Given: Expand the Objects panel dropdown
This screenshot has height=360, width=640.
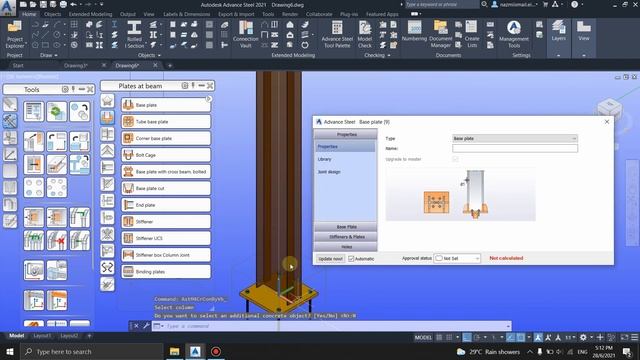Looking at the screenshot, I should pos(149,55).
